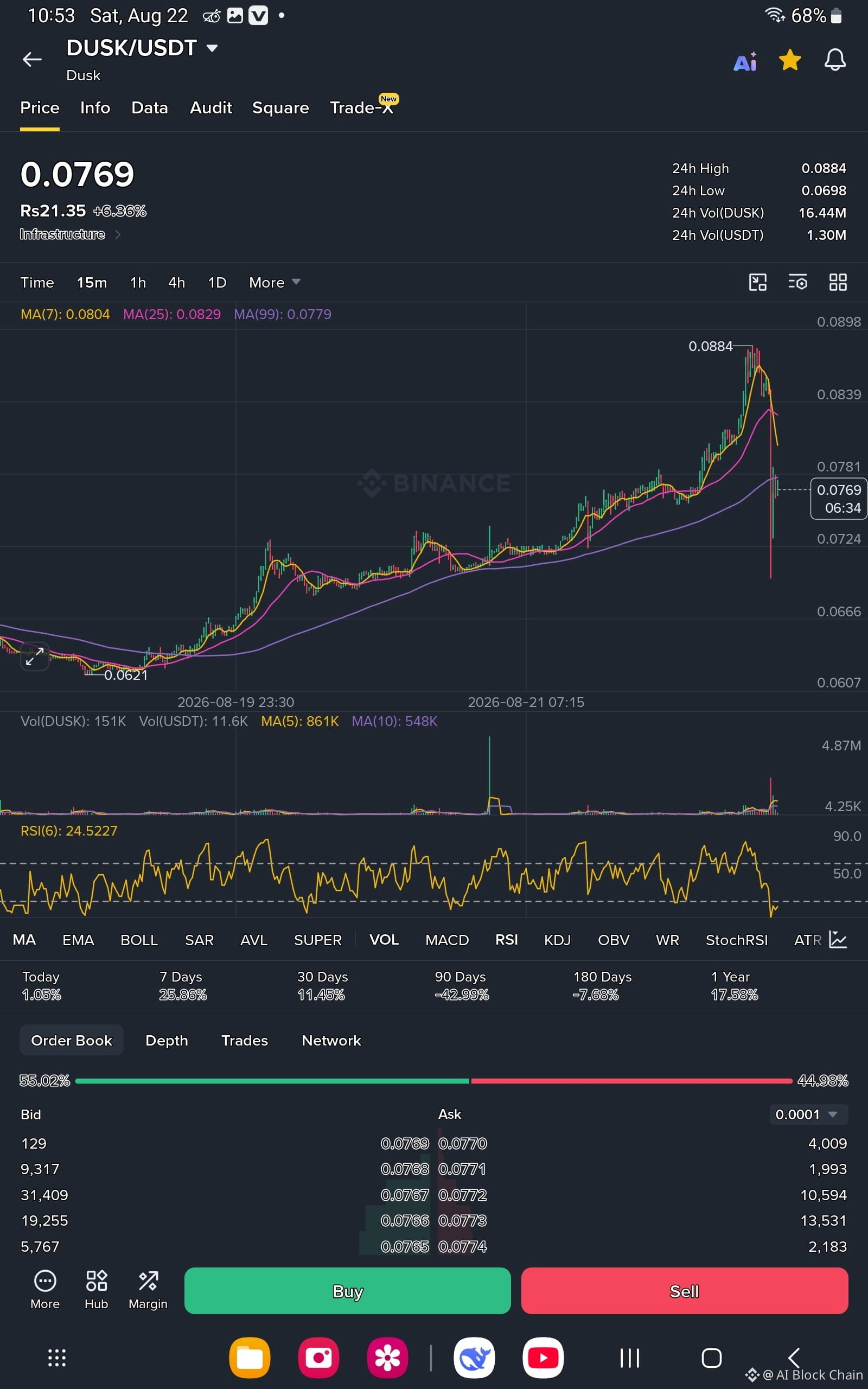
Task: Tap the green Buy button
Action: coord(347,1291)
